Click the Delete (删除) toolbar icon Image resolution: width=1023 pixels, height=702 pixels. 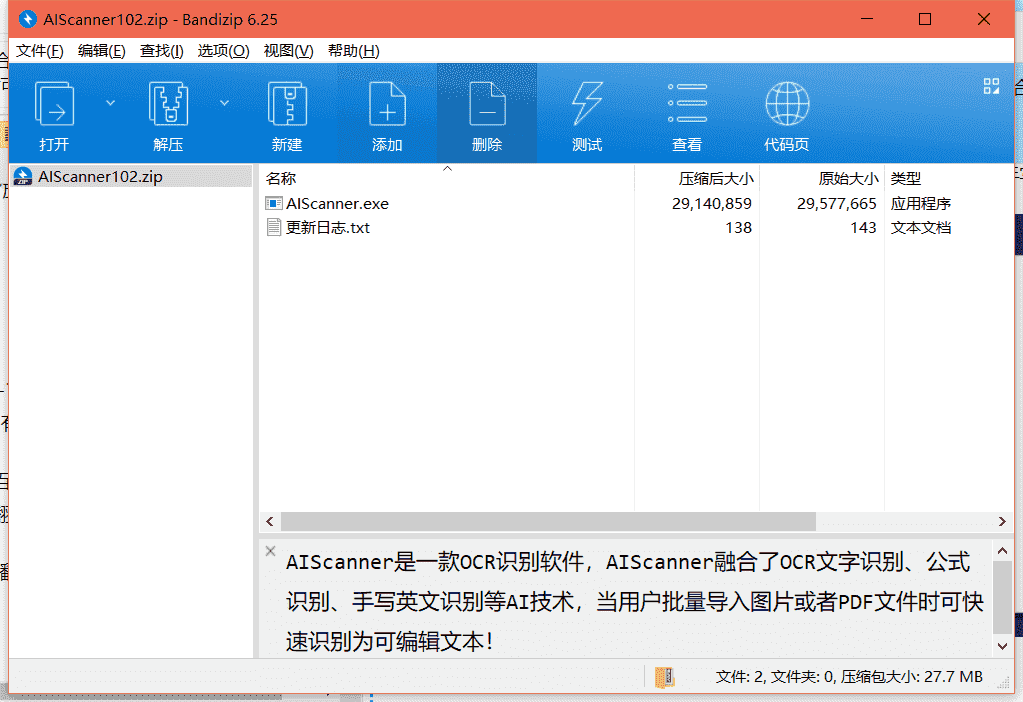pyautogui.click(x=487, y=104)
